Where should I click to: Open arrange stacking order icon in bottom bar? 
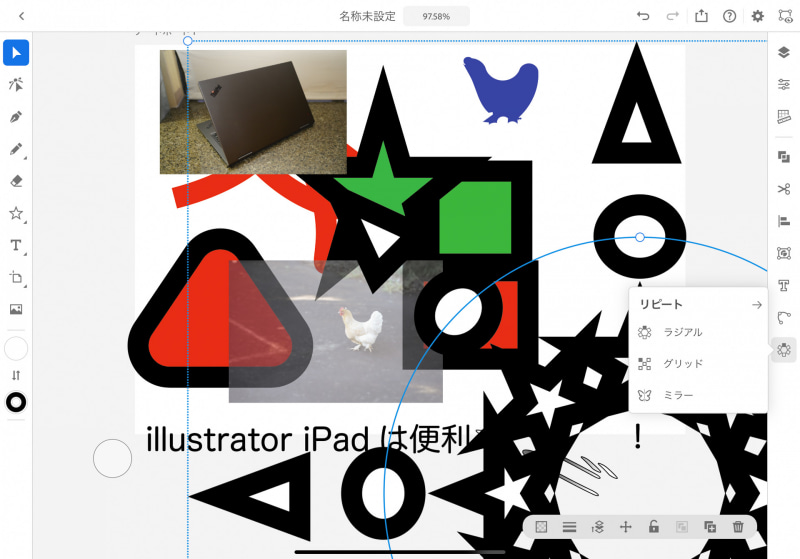(597, 527)
